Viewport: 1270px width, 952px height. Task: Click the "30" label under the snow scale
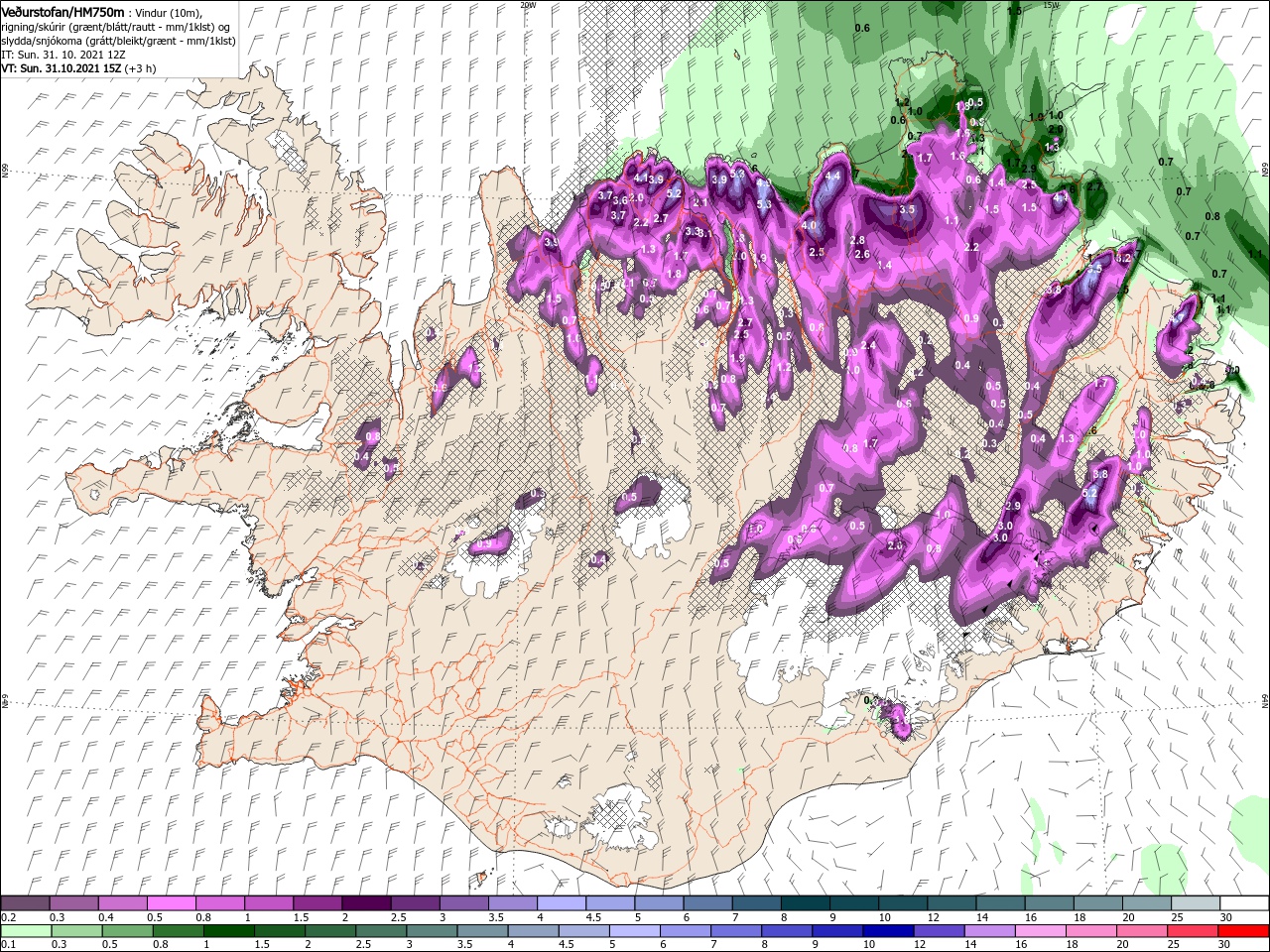(x=1226, y=917)
